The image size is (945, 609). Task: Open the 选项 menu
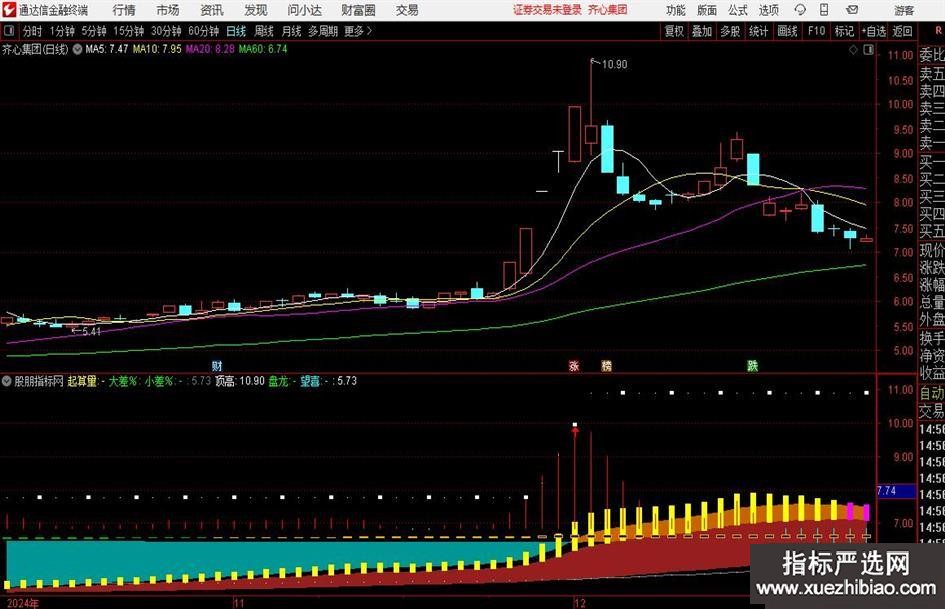point(768,10)
